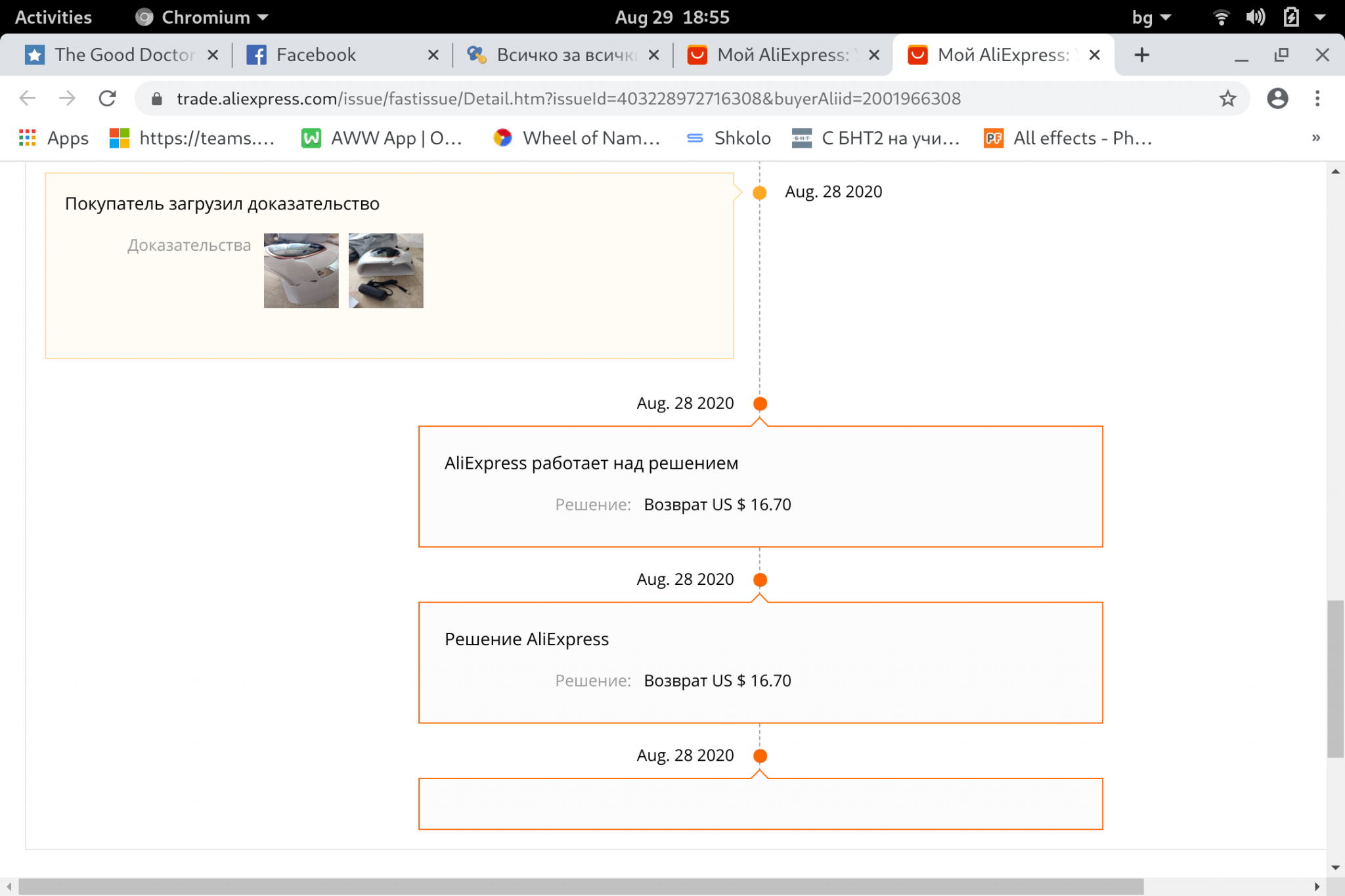Open the volume control in system tray

point(1255,17)
